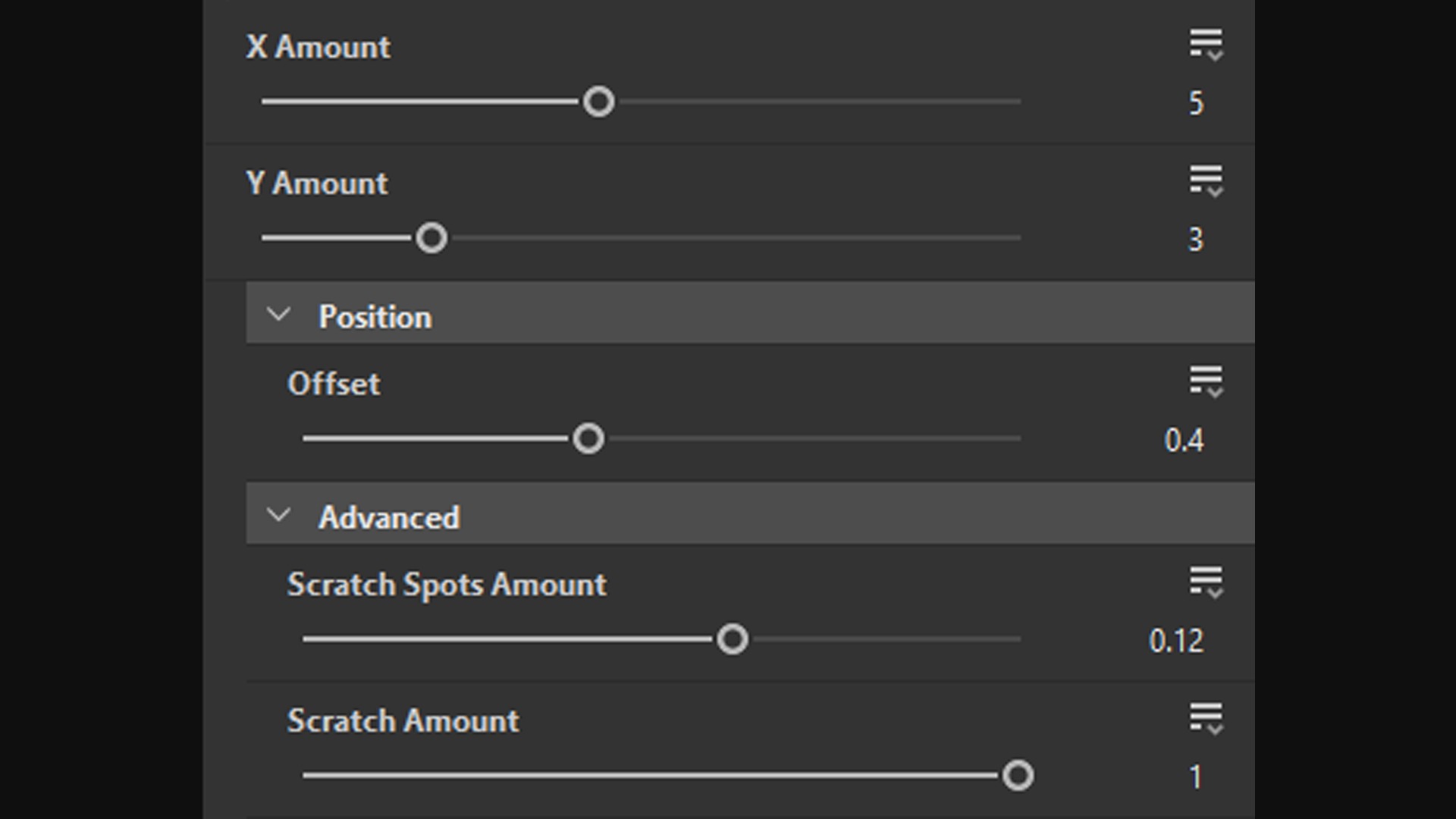Click the Scratch Spots Amount value 0.12
Image resolution: width=1456 pixels, height=819 pixels.
[x=1175, y=642]
